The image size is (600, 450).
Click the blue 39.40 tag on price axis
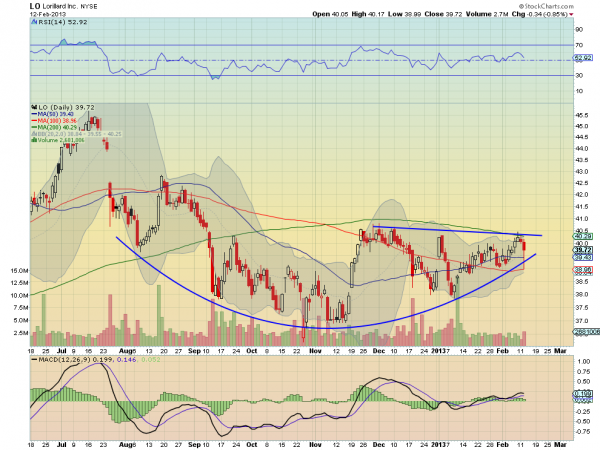pyautogui.click(x=583, y=257)
